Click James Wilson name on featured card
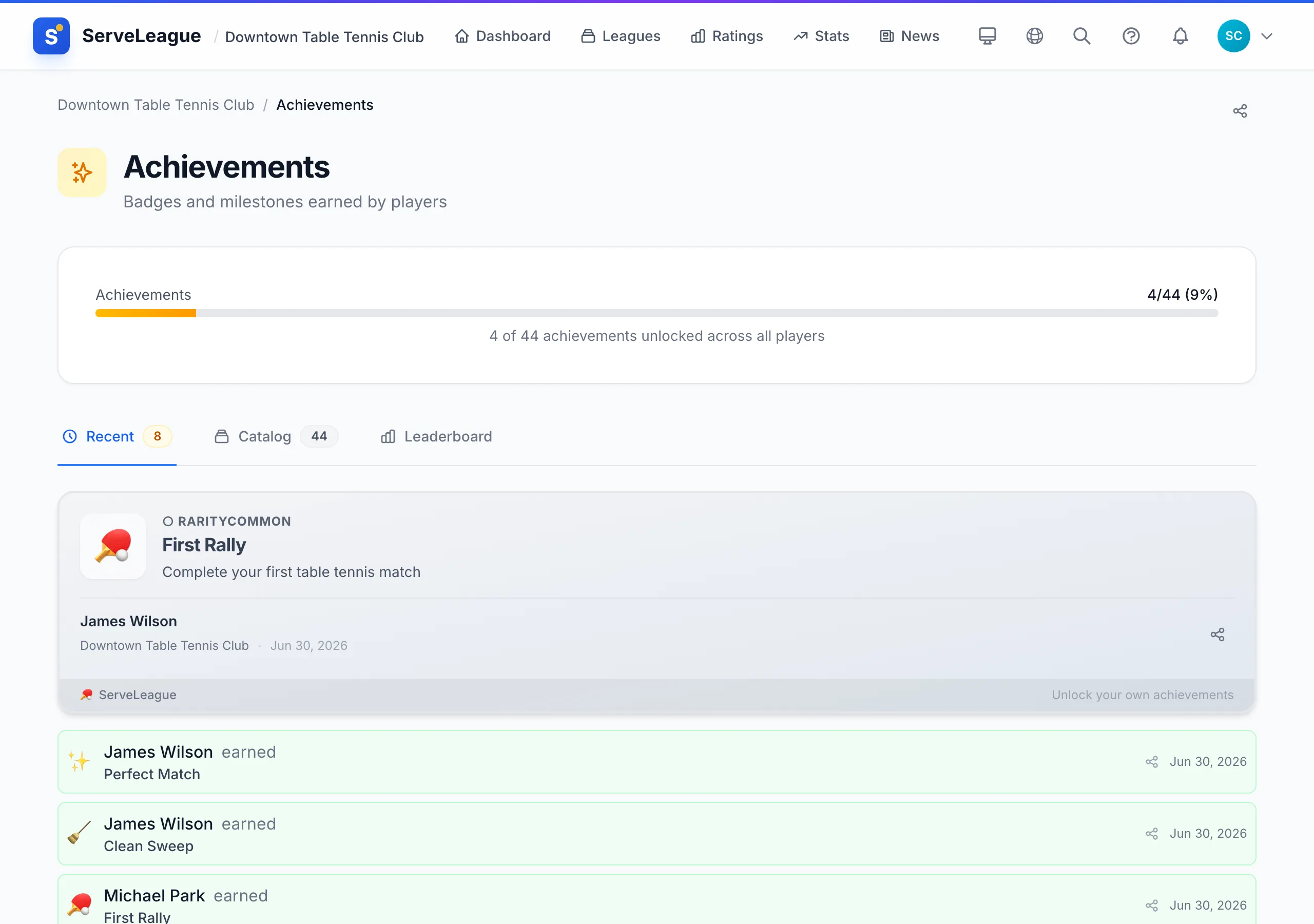Screen dimensions: 1314x924 [128, 621]
